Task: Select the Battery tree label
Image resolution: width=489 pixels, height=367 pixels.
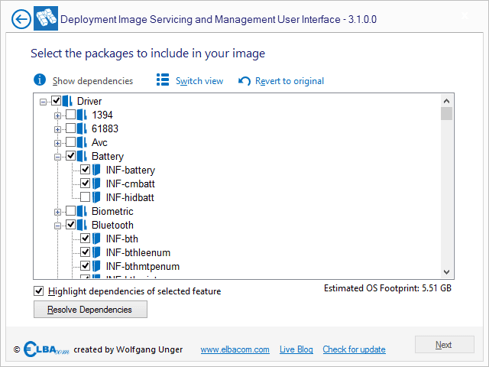Action: point(108,156)
